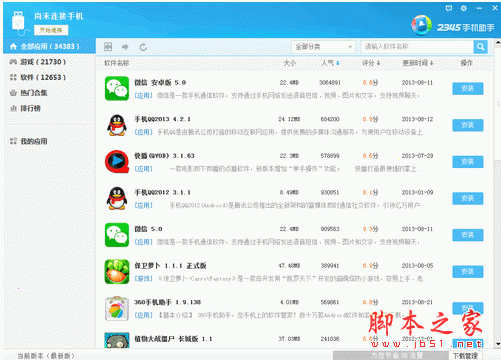
Task: Click the 大小 column header
Action: click(289, 63)
